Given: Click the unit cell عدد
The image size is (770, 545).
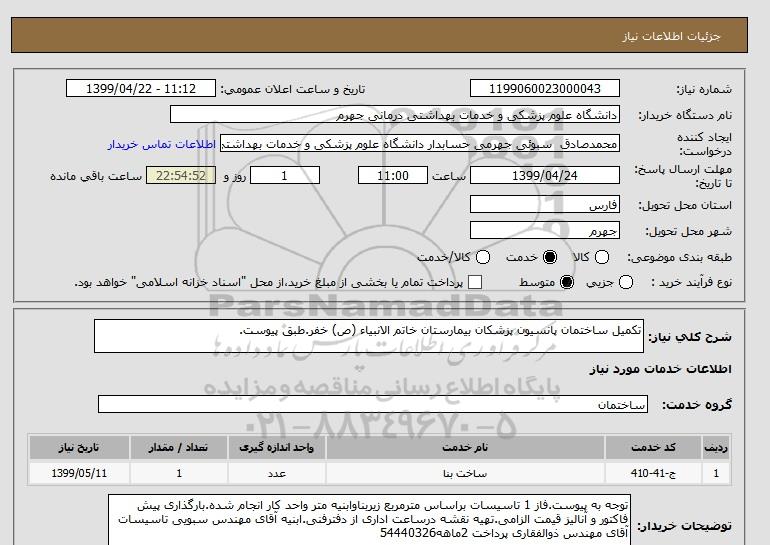Looking at the screenshot, I should tap(276, 473).
